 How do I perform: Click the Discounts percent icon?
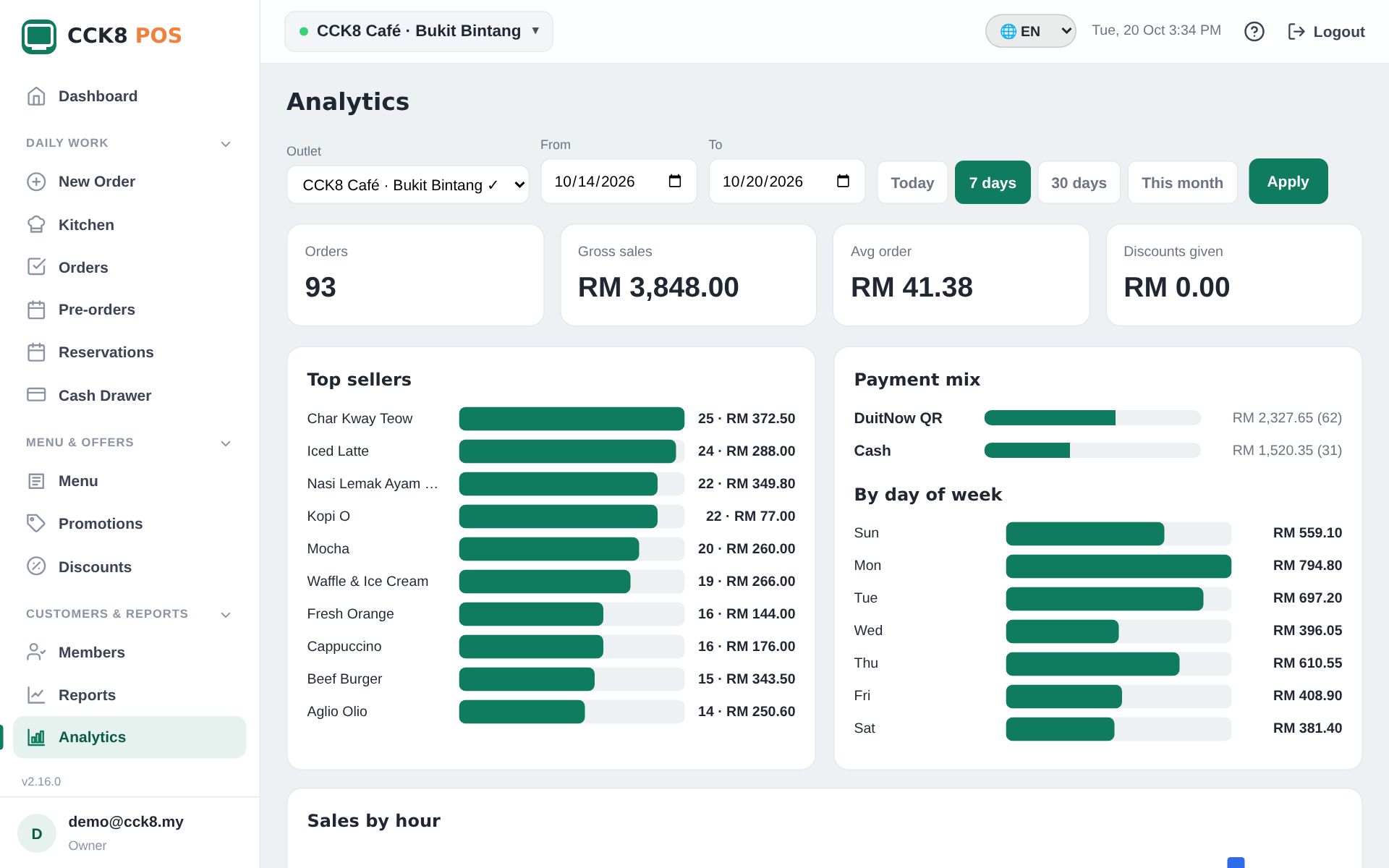click(x=36, y=566)
